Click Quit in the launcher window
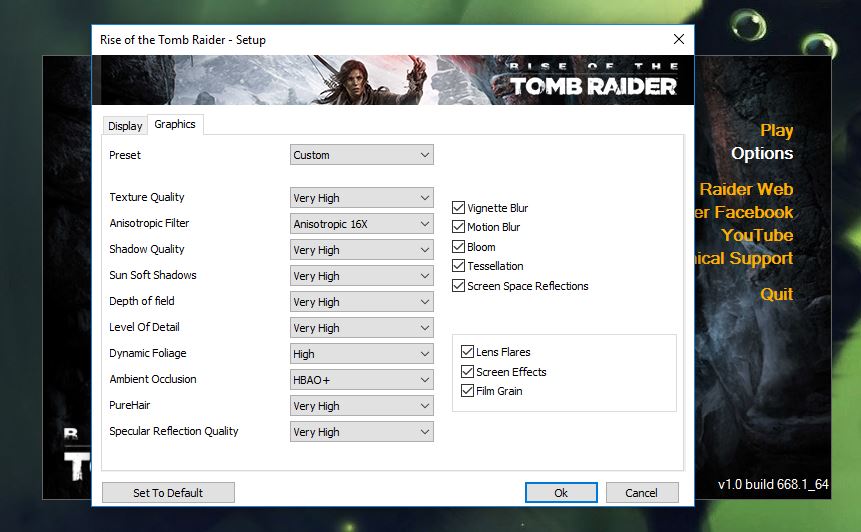This screenshot has width=861, height=532. [776, 294]
